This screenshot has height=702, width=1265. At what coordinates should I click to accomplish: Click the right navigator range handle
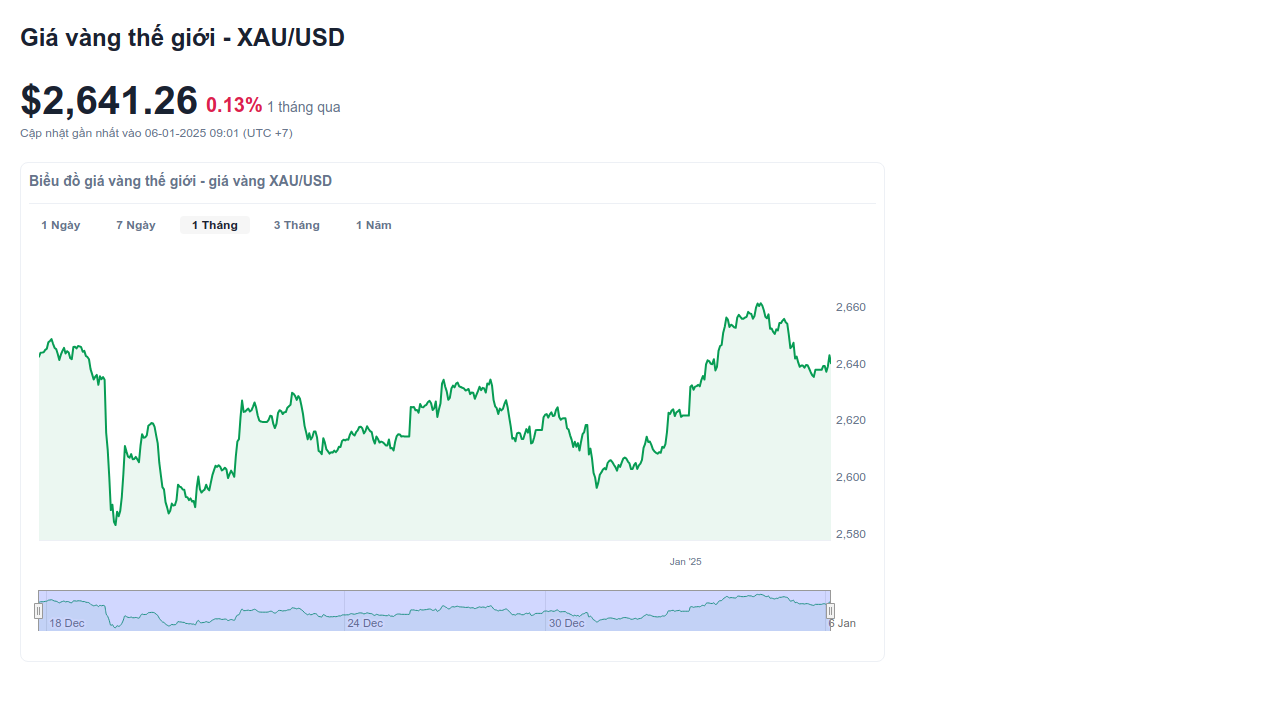coord(830,611)
